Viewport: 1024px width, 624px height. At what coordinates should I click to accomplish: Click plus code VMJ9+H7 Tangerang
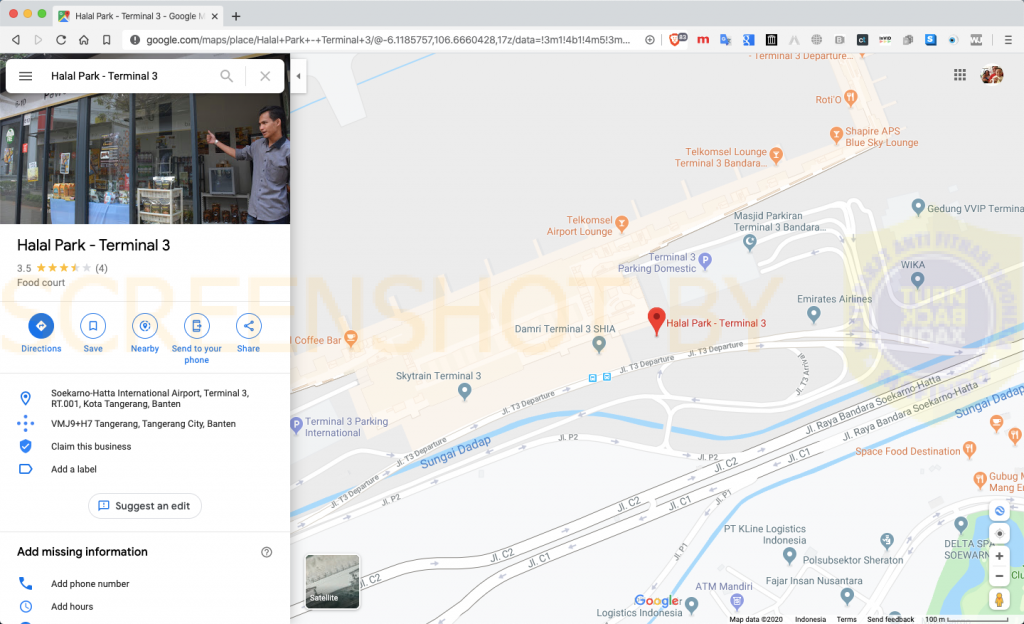point(143,424)
